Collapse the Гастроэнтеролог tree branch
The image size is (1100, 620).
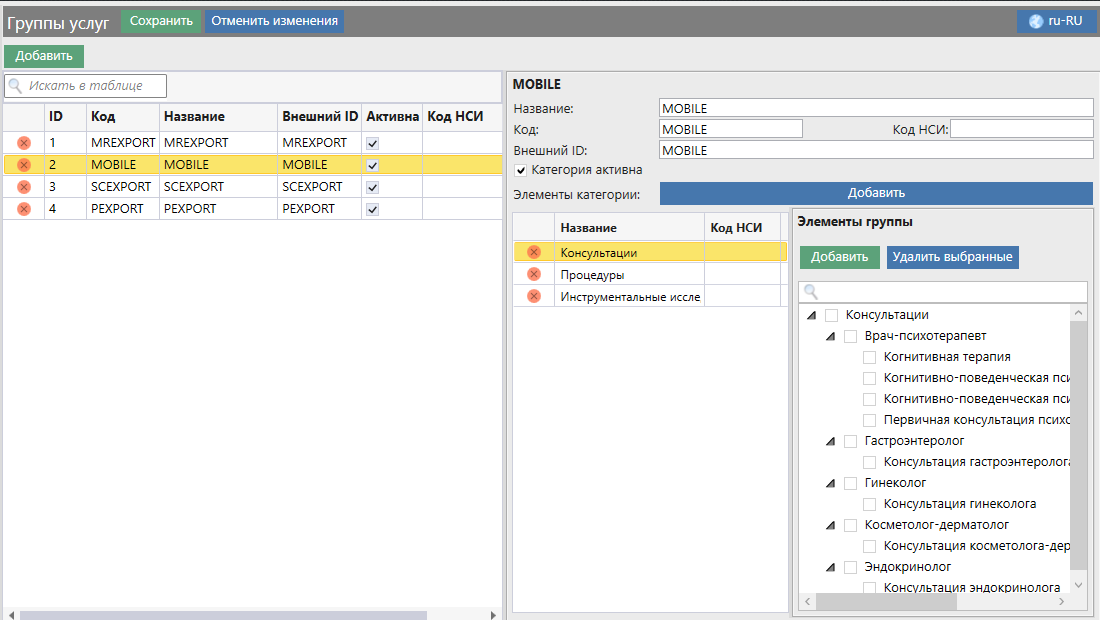(x=830, y=441)
